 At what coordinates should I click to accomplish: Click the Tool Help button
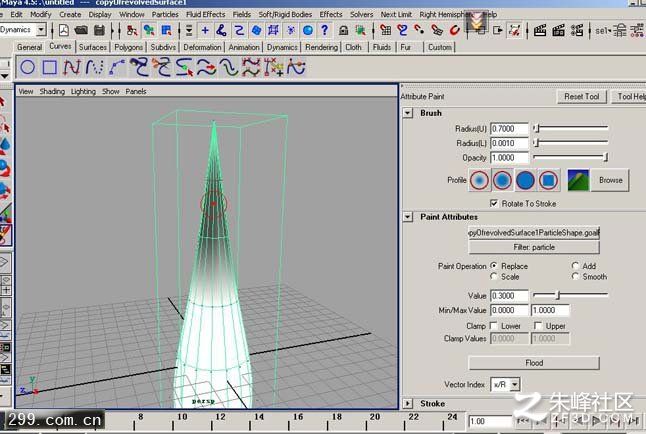[630, 96]
